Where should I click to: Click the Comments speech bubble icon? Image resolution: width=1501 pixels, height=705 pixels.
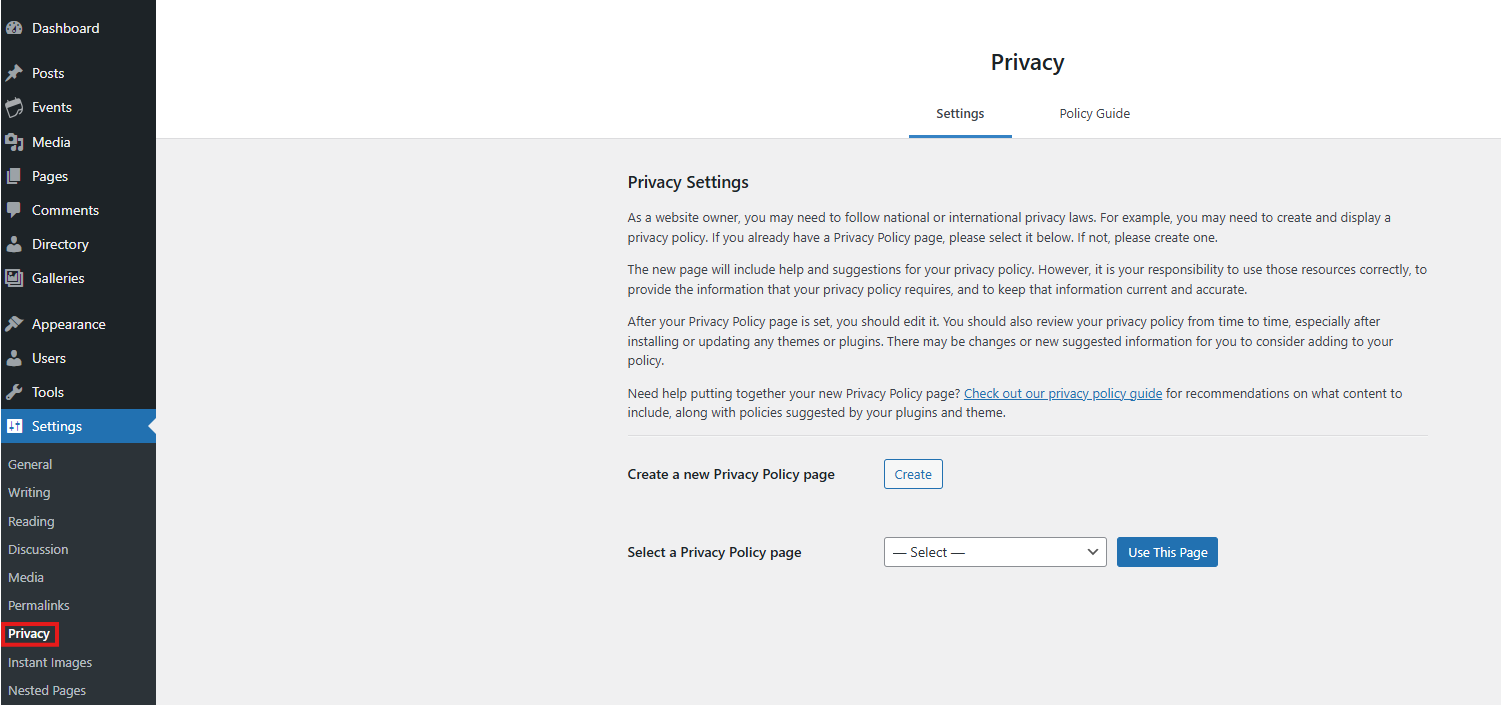(x=14, y=210)
